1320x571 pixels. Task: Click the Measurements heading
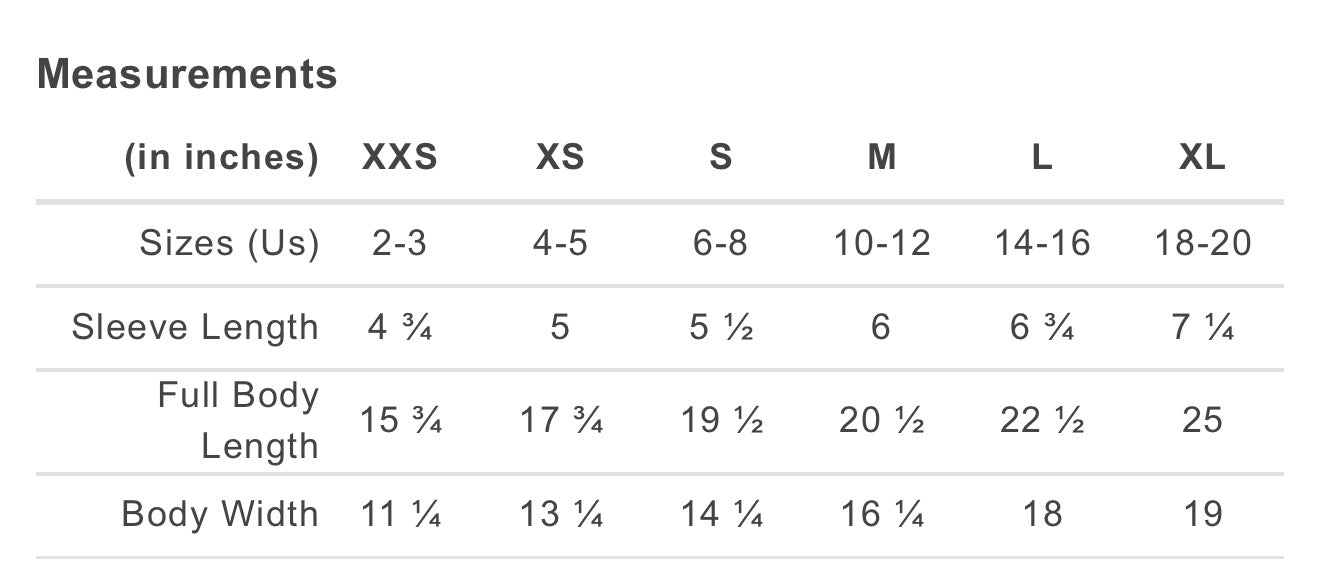(187, 75)
